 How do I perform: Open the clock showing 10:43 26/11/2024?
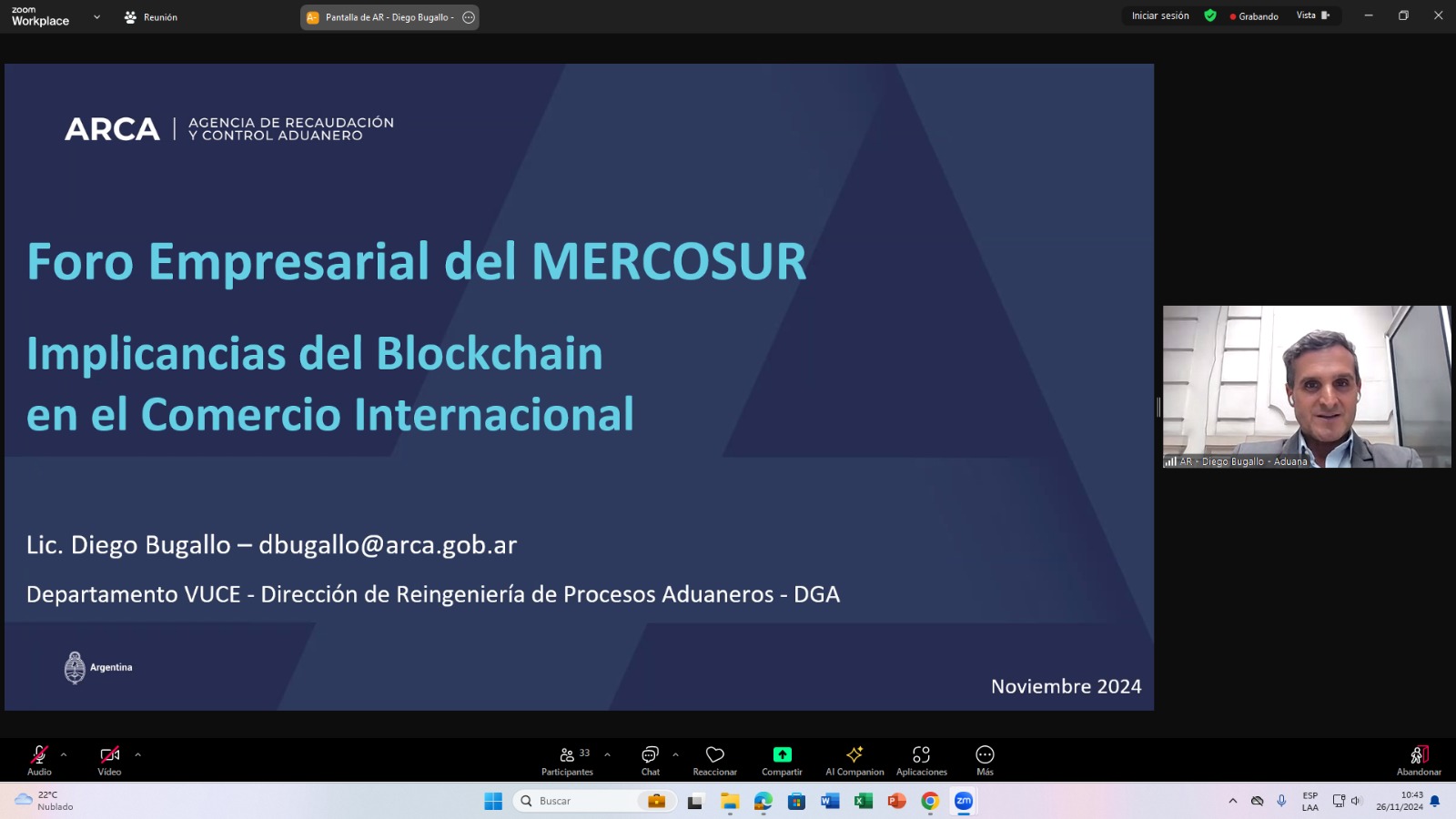click(x=1400, y=801)
